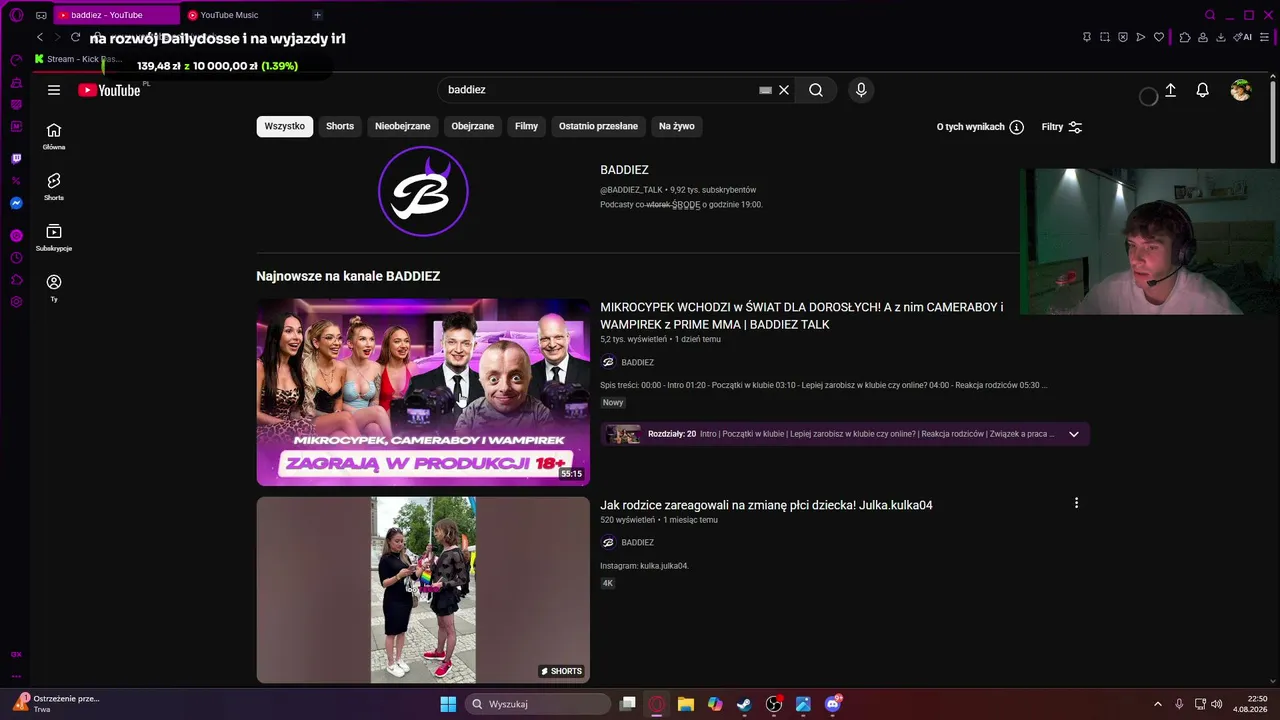Go back to the previous page

click(x=40, y=38)
